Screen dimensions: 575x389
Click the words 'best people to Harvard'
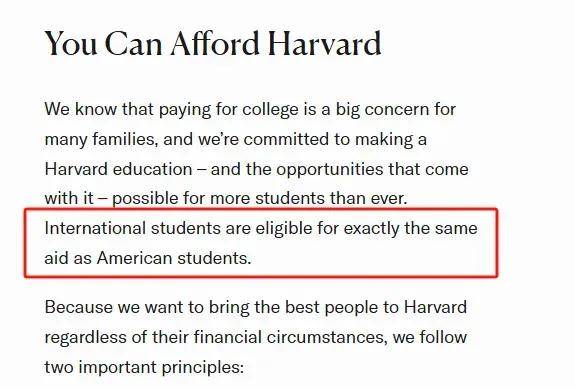(376, 307)
